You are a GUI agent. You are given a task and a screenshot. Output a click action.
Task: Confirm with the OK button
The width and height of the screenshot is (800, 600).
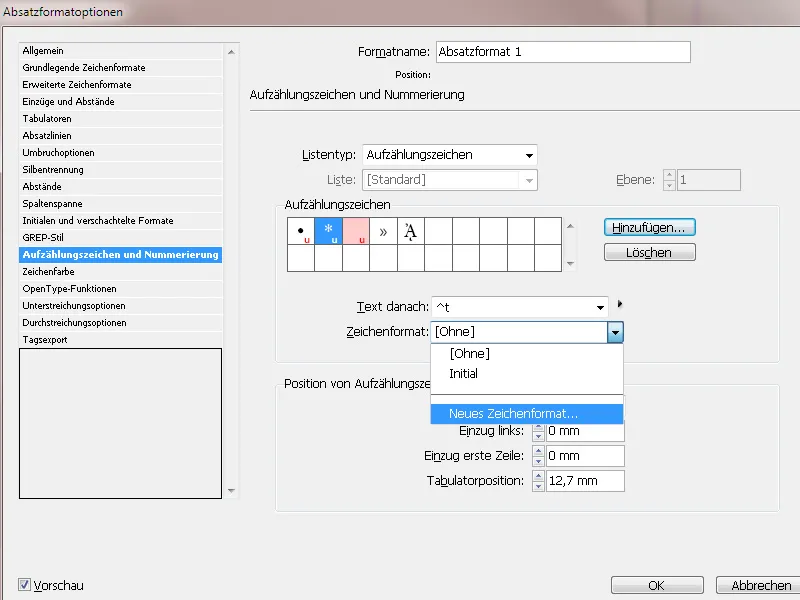point(657,585)
